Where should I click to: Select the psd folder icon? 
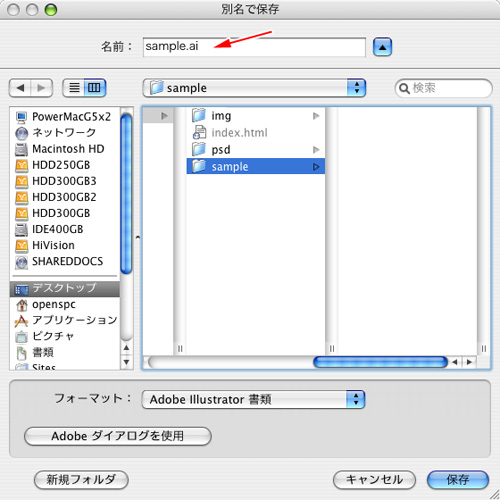(x=199, y=149)
